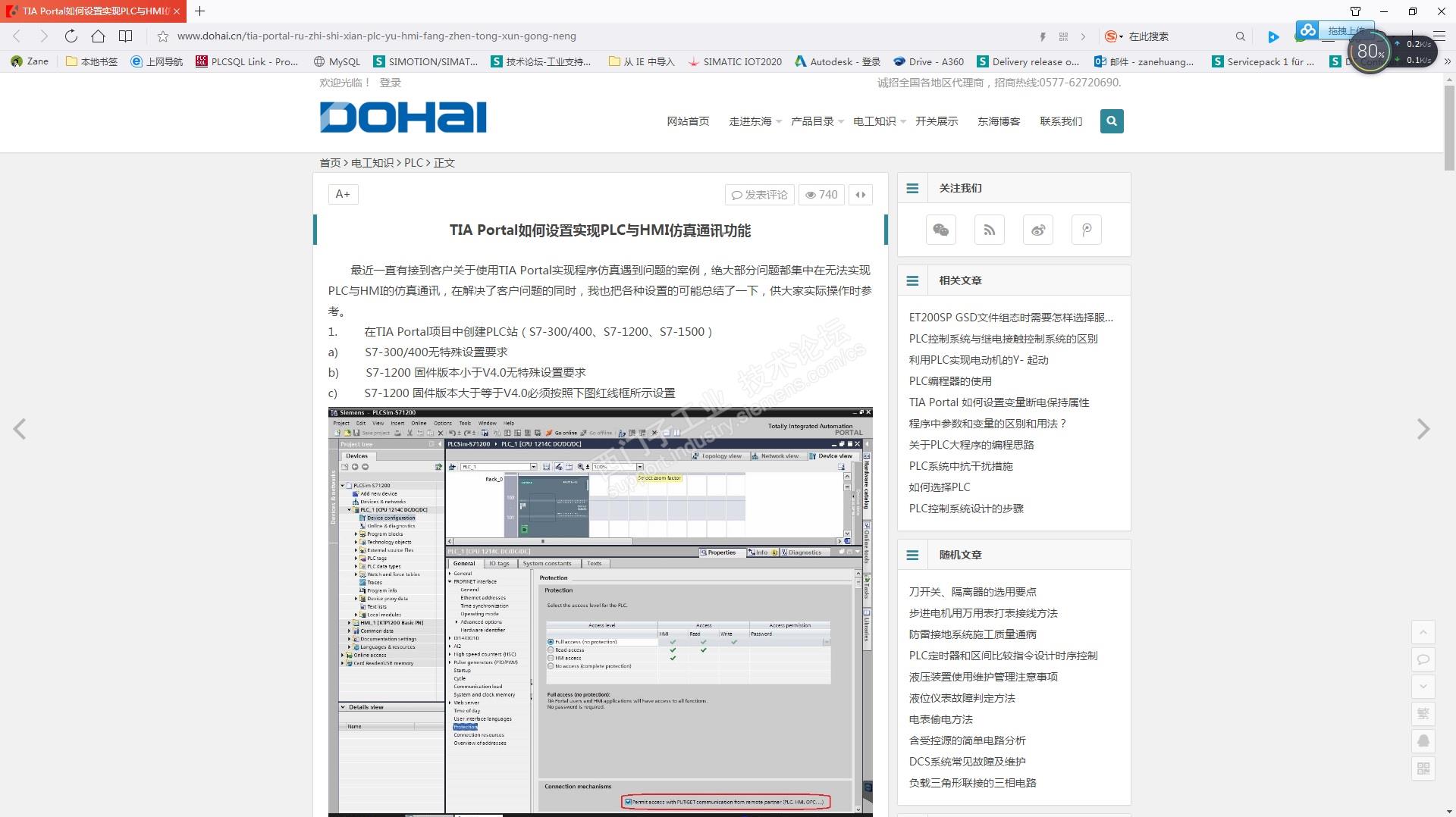
Task: Open related article 如何选择PLC
Action: [940, 487]
